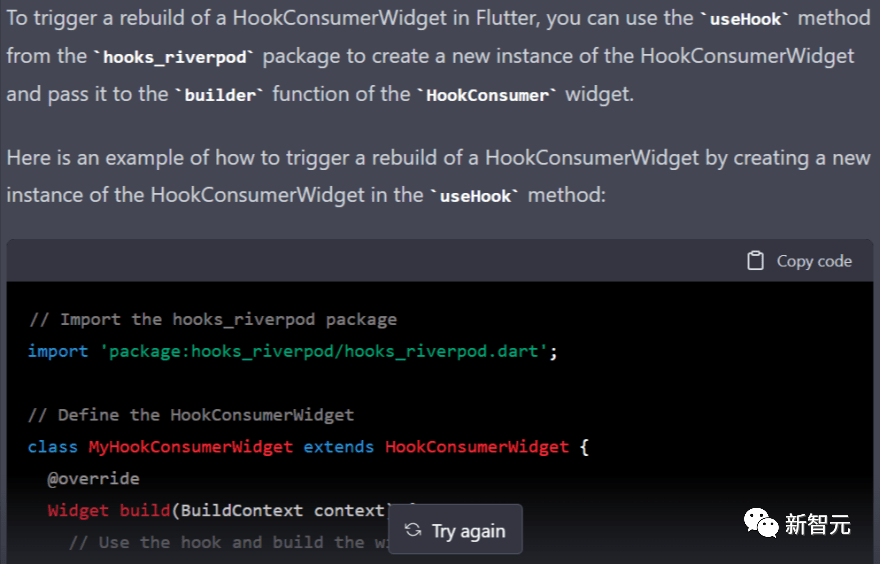Screen dimensions: 880x564
Task: Click the clipboard icon beside Copy code
Action: pos(755,261)
